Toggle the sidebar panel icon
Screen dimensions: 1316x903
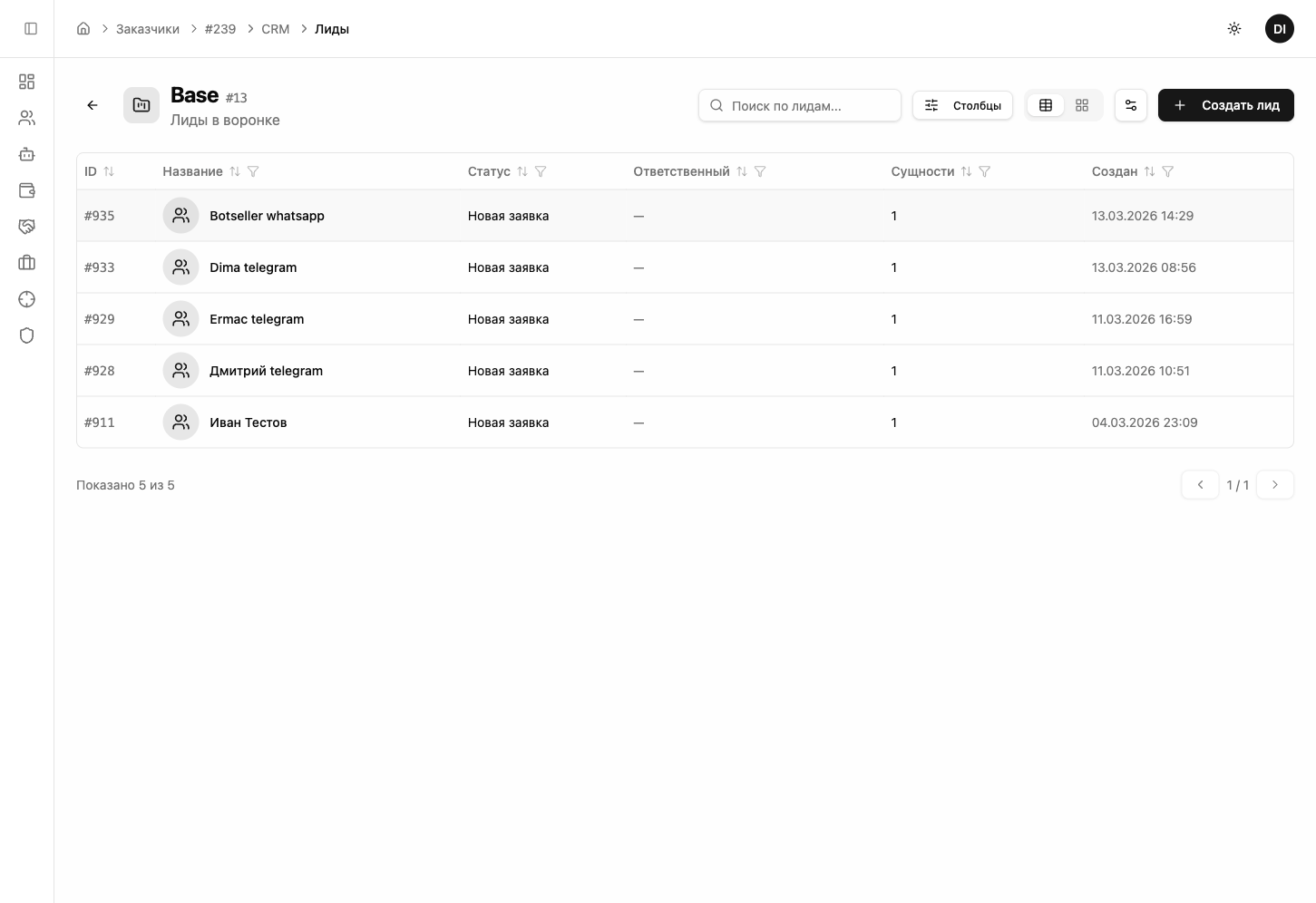[x=31, y=29]
